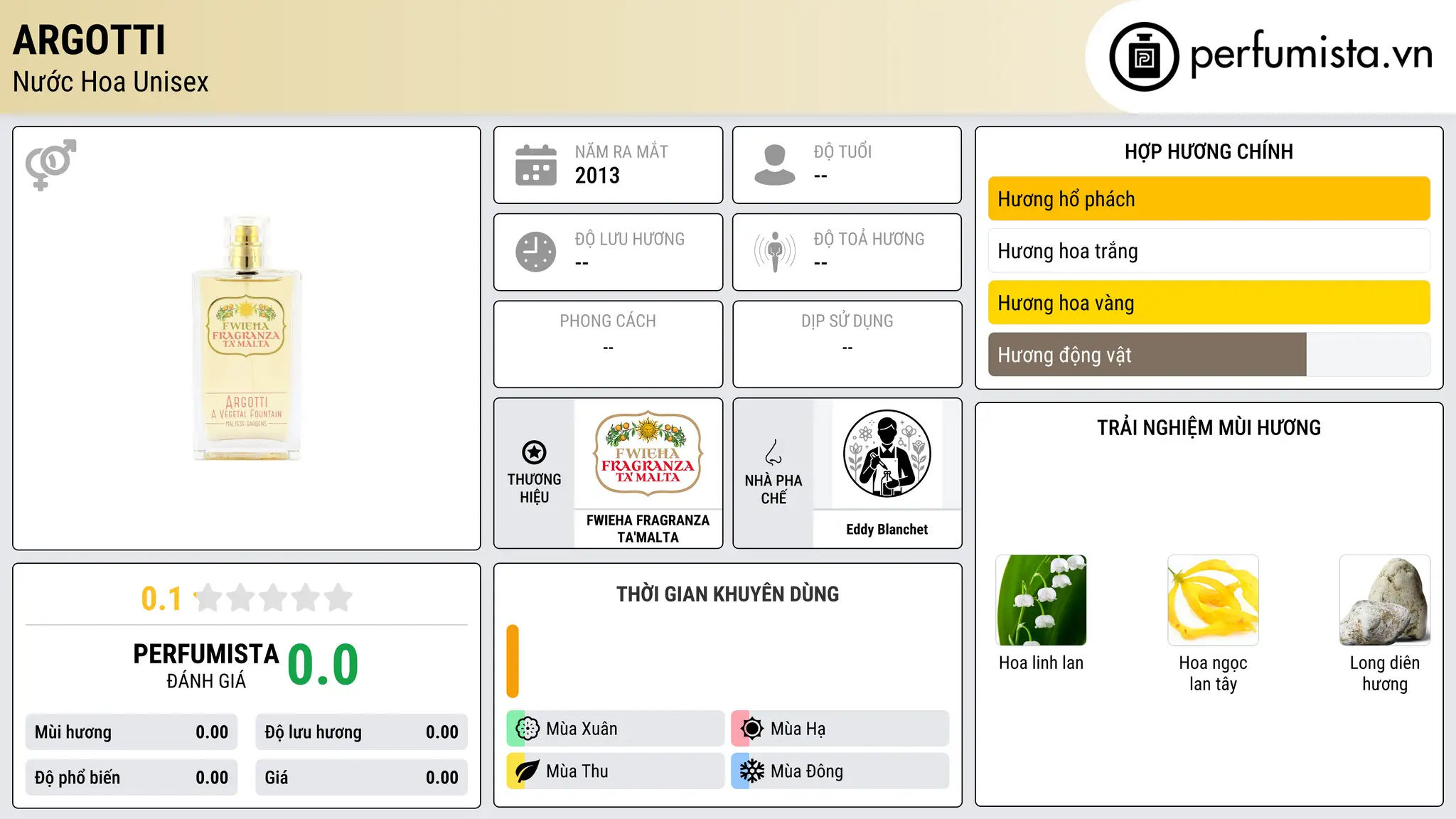The image size is (1456, 819).
Task: Click the THƯƠNG HIỆU label
Action: pyautogui.click(x=534, y=488)
